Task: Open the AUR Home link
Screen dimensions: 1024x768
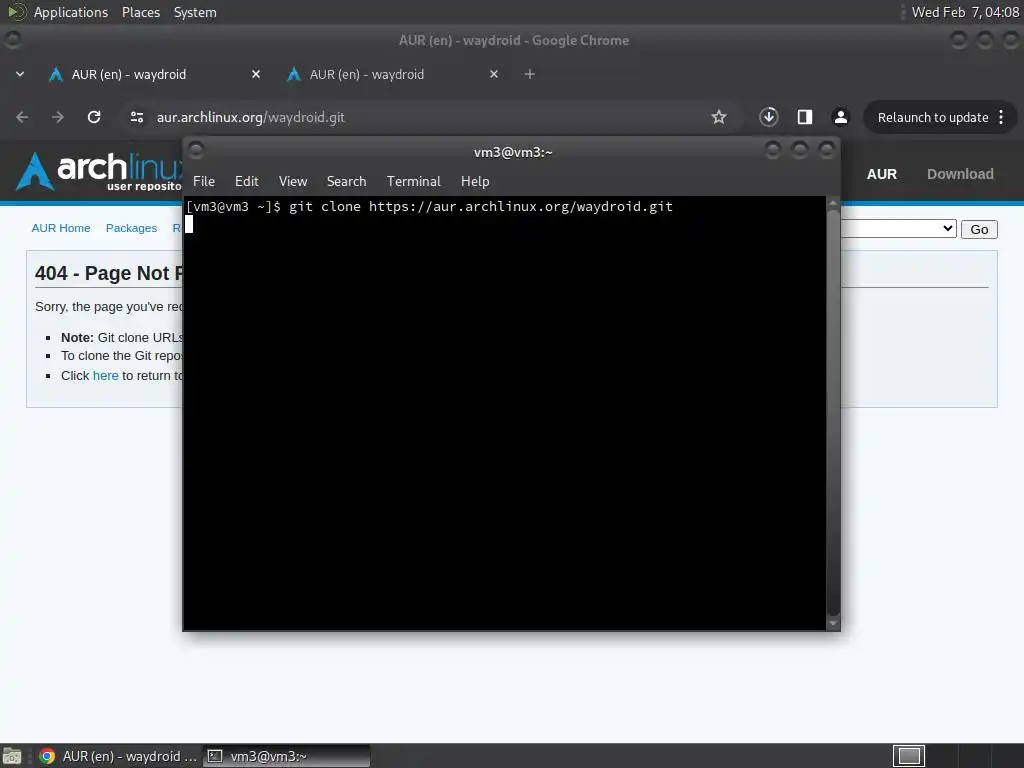Action: click(61, 228)
